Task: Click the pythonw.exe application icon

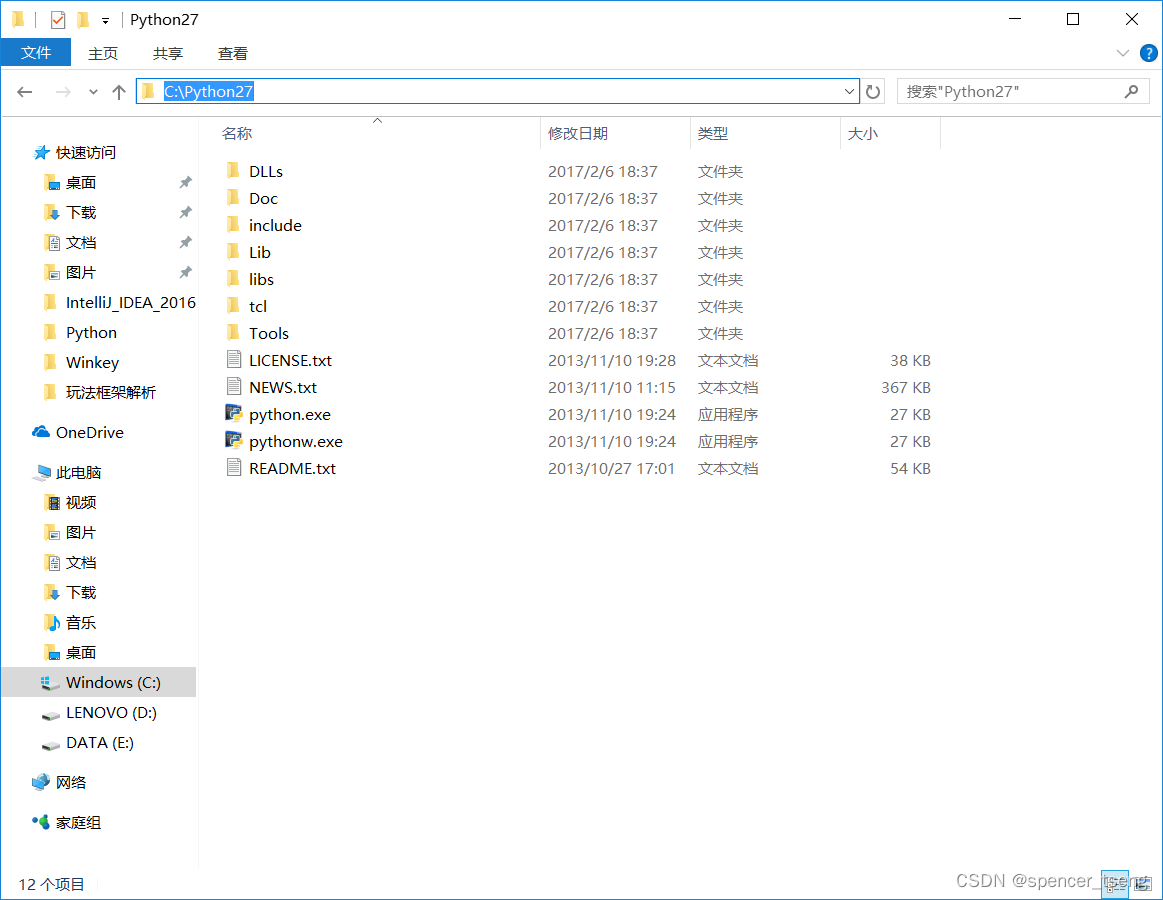Action: point(234,441)
